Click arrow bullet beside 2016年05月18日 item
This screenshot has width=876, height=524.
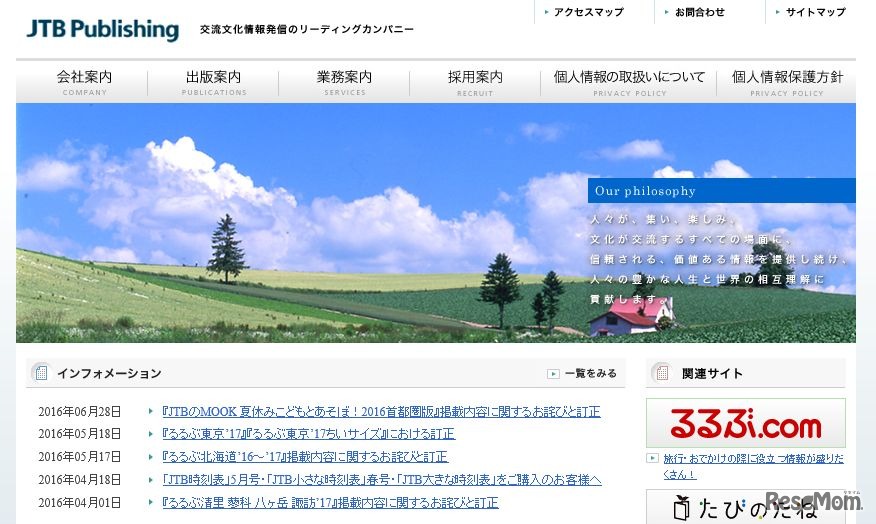point(151,434)
